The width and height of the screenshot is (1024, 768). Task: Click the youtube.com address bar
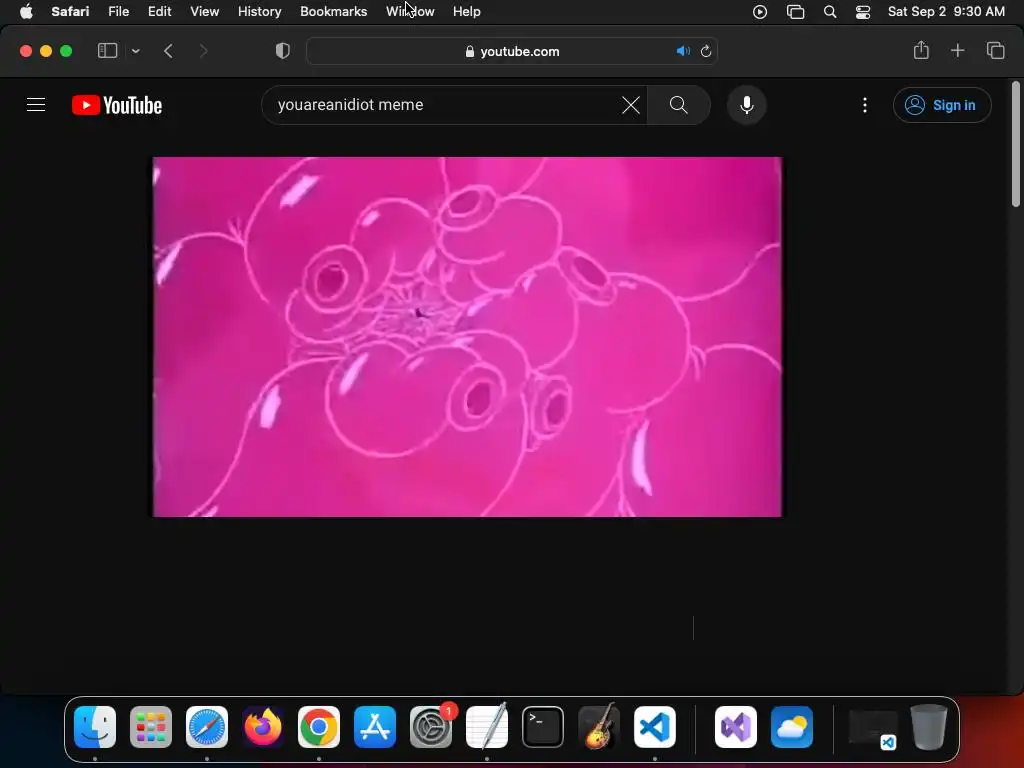pos(512,51)
